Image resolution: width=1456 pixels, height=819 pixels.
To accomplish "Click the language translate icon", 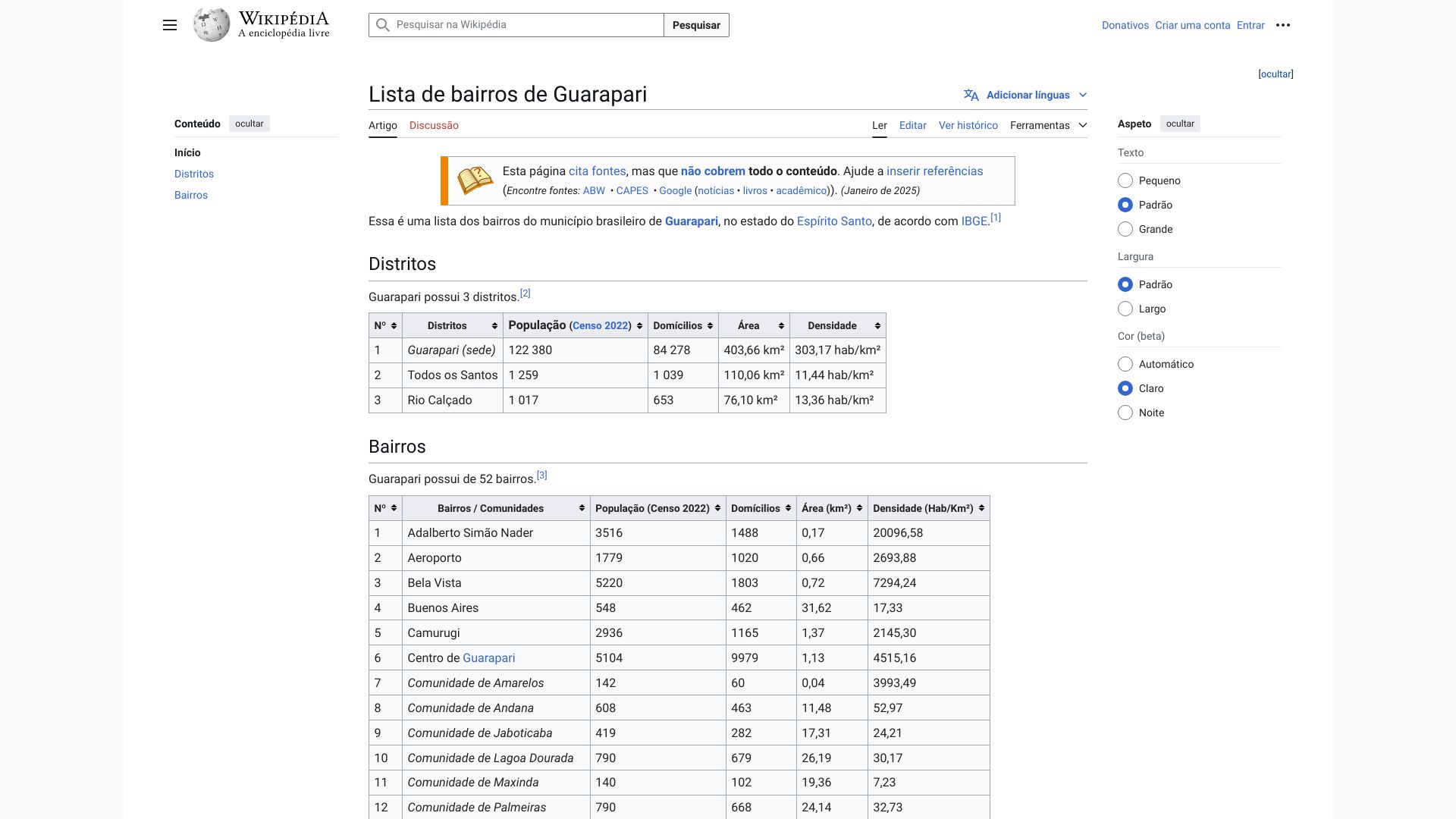I will tap(971, 95).
